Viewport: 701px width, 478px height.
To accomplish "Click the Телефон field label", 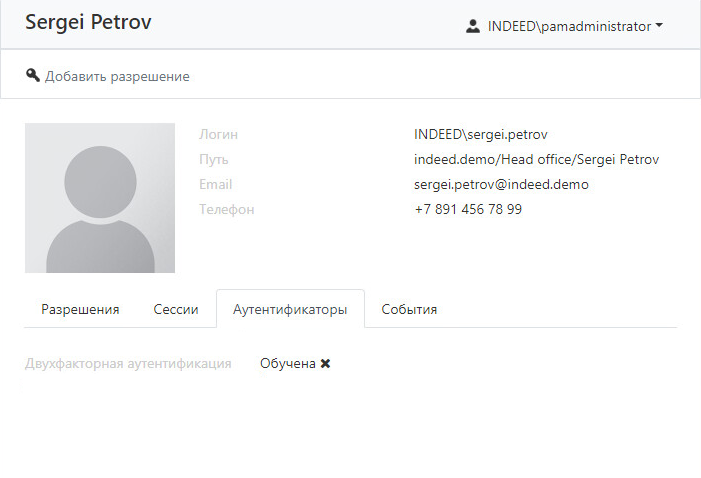I will tap(226, 209).
